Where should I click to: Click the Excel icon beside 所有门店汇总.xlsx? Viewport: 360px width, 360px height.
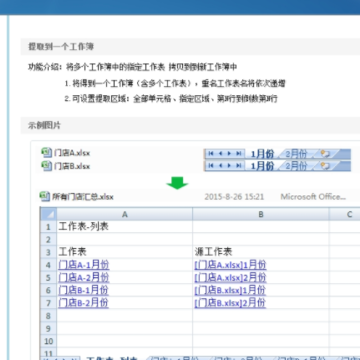click(45, 196)
